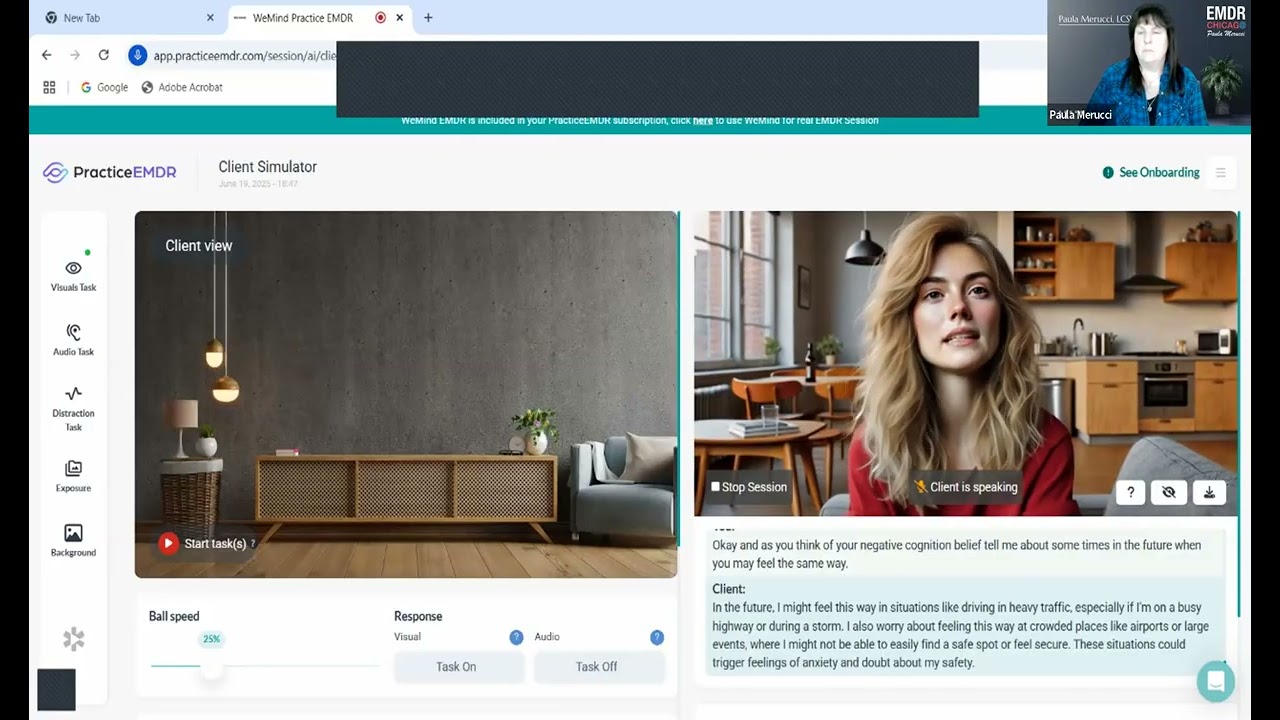Open the Google bookmark
This screenshot has width=1280, height=720.
pos(104,87)
